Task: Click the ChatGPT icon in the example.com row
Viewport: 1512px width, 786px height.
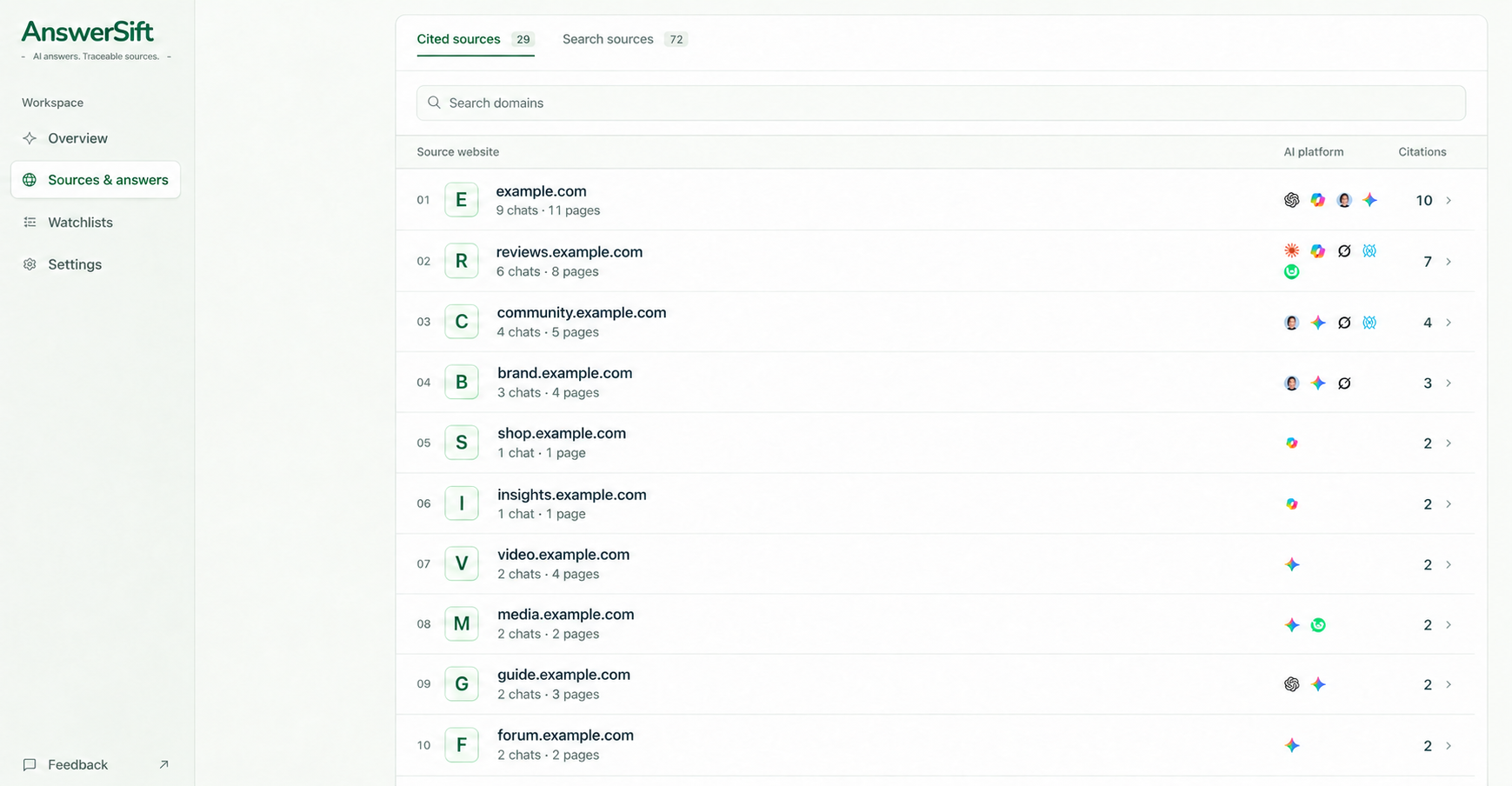Action: click(x=1292, y=200)
